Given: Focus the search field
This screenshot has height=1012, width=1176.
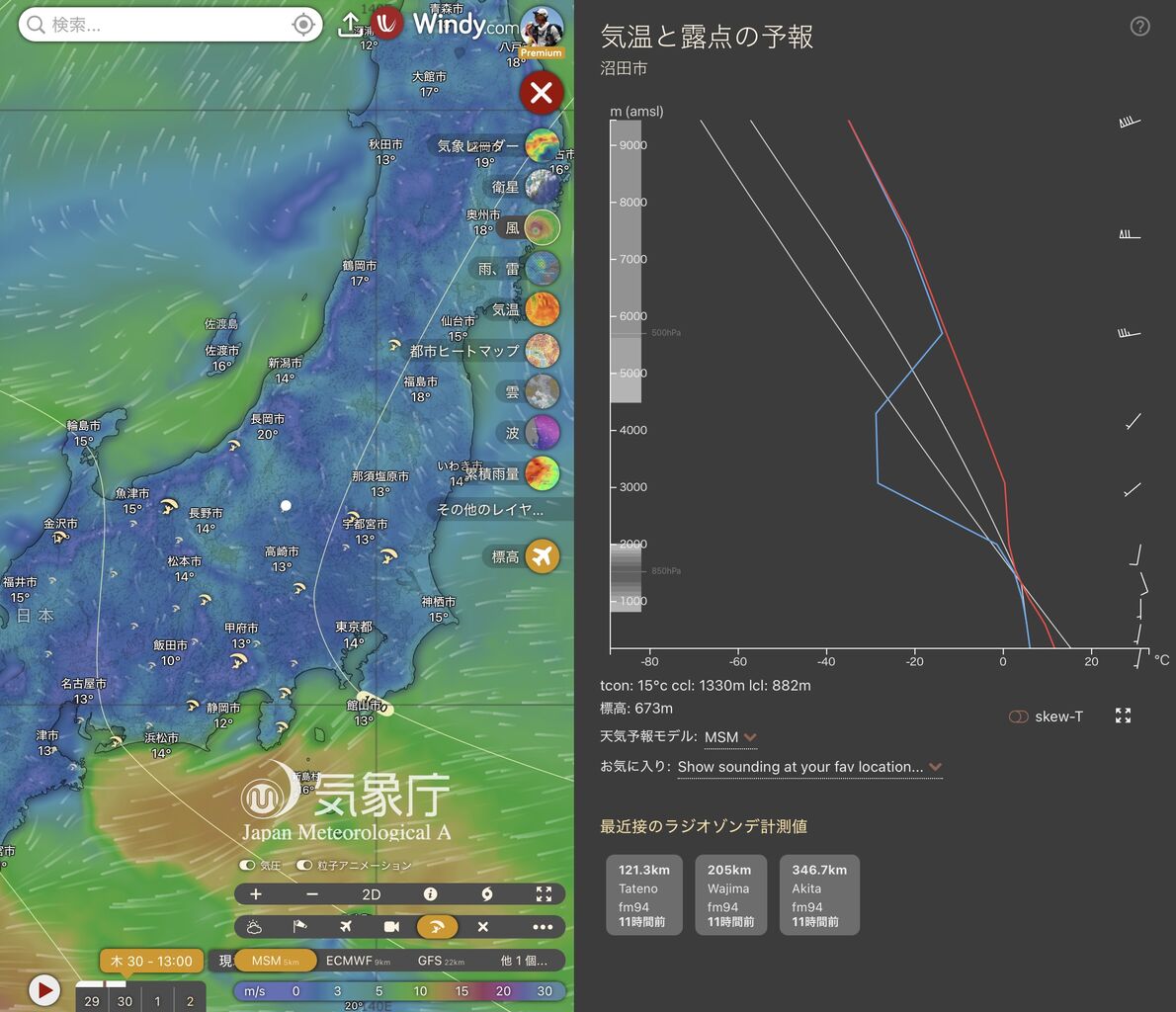Looking at the screenshot, I should [x=171, y=25].
